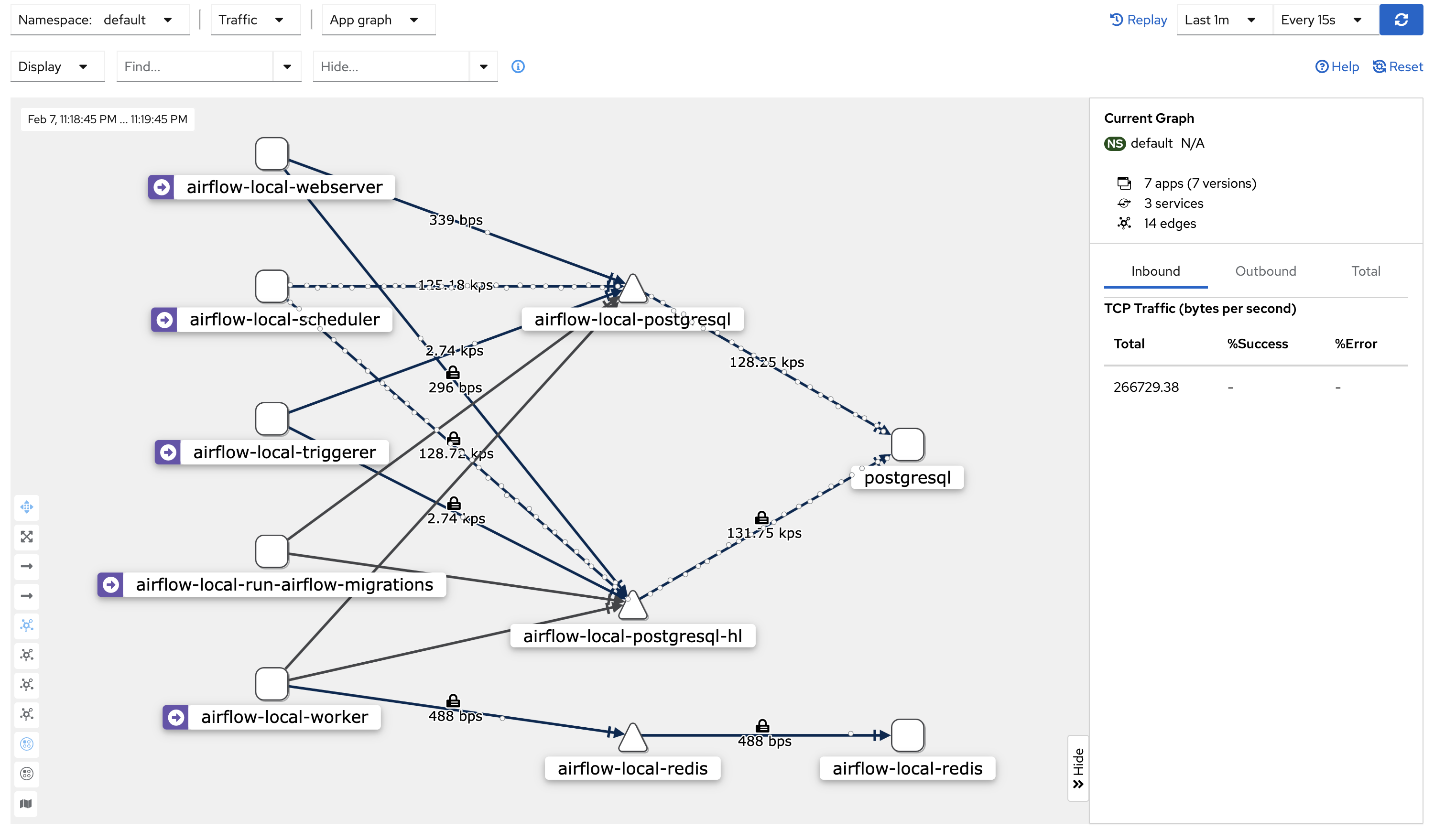Select the airflow-local-redis square app node
Screen dimensions: 1434x840
tap(907, 735)
